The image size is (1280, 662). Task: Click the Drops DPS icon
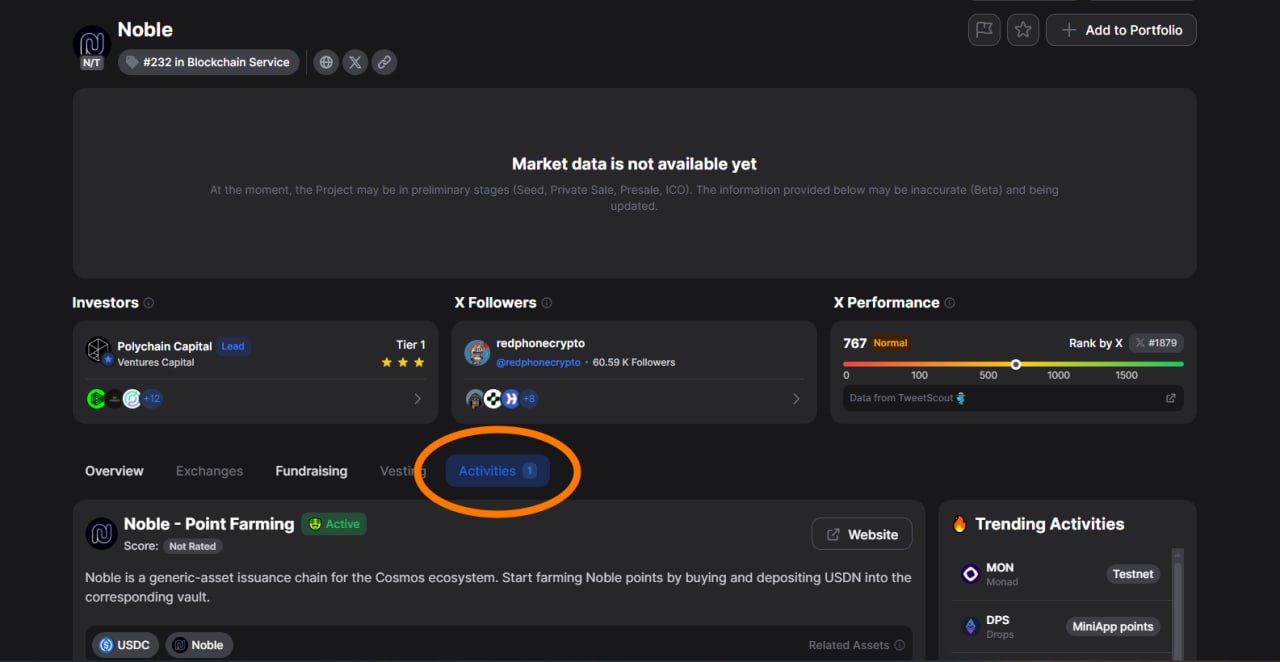(x=970, y=627)
